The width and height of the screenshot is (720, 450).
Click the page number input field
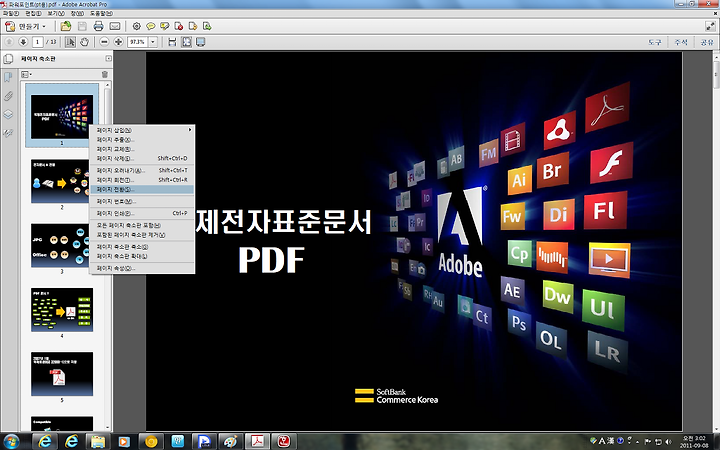(38, 42)
